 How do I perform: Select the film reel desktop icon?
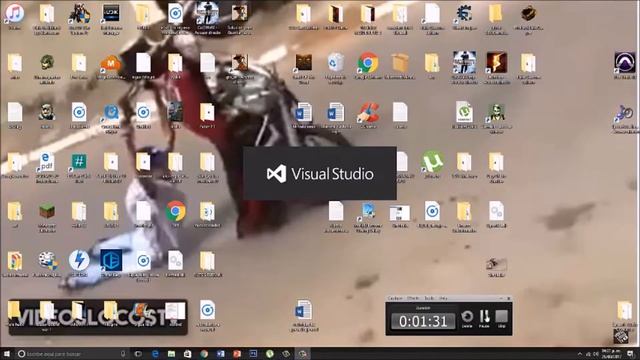coord(47,260)
